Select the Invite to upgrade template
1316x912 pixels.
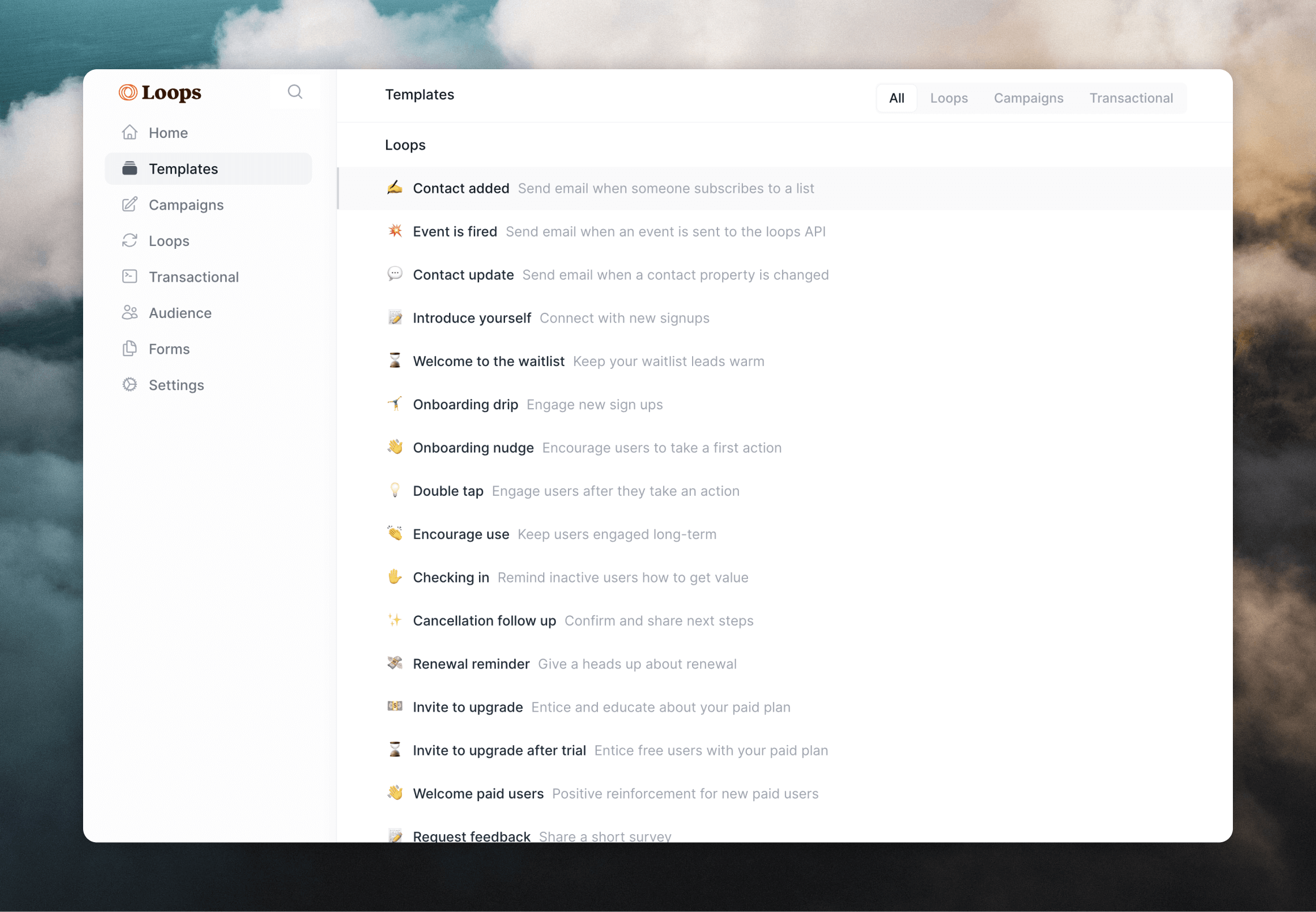point(785,708)
